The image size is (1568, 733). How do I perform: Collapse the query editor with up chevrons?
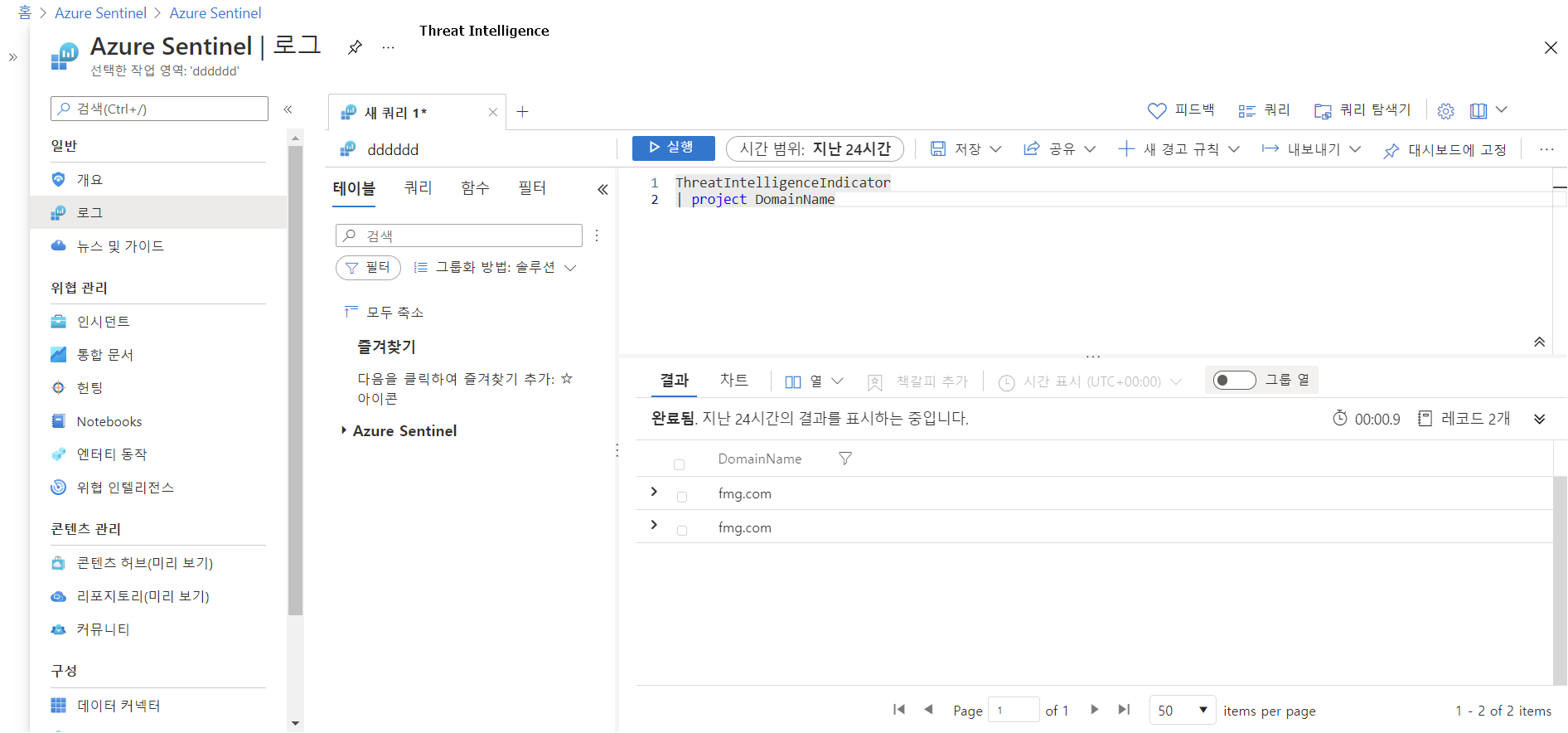tap(1539, 342)
